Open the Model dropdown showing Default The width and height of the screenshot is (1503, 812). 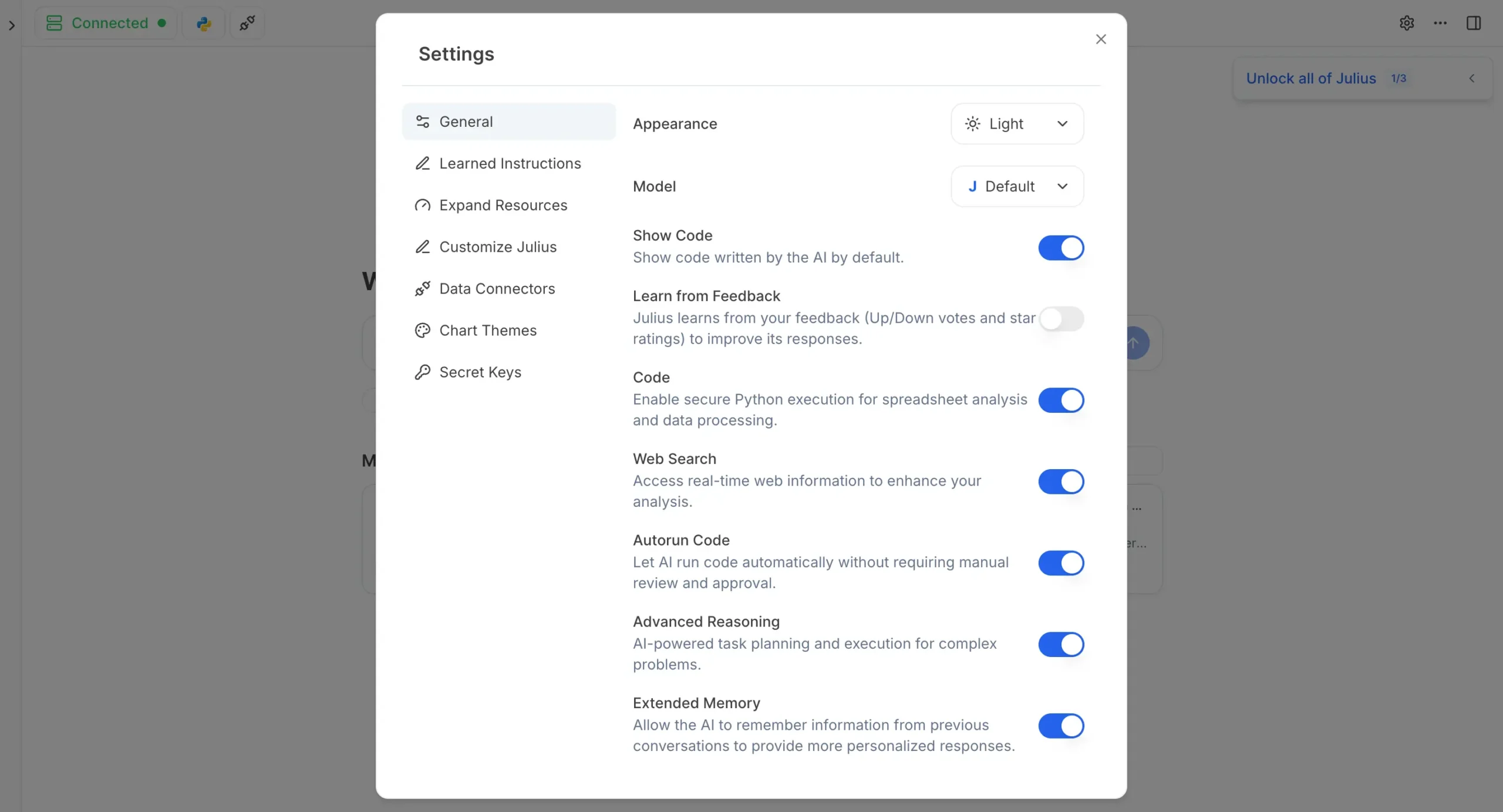[x=1017, y=186]
